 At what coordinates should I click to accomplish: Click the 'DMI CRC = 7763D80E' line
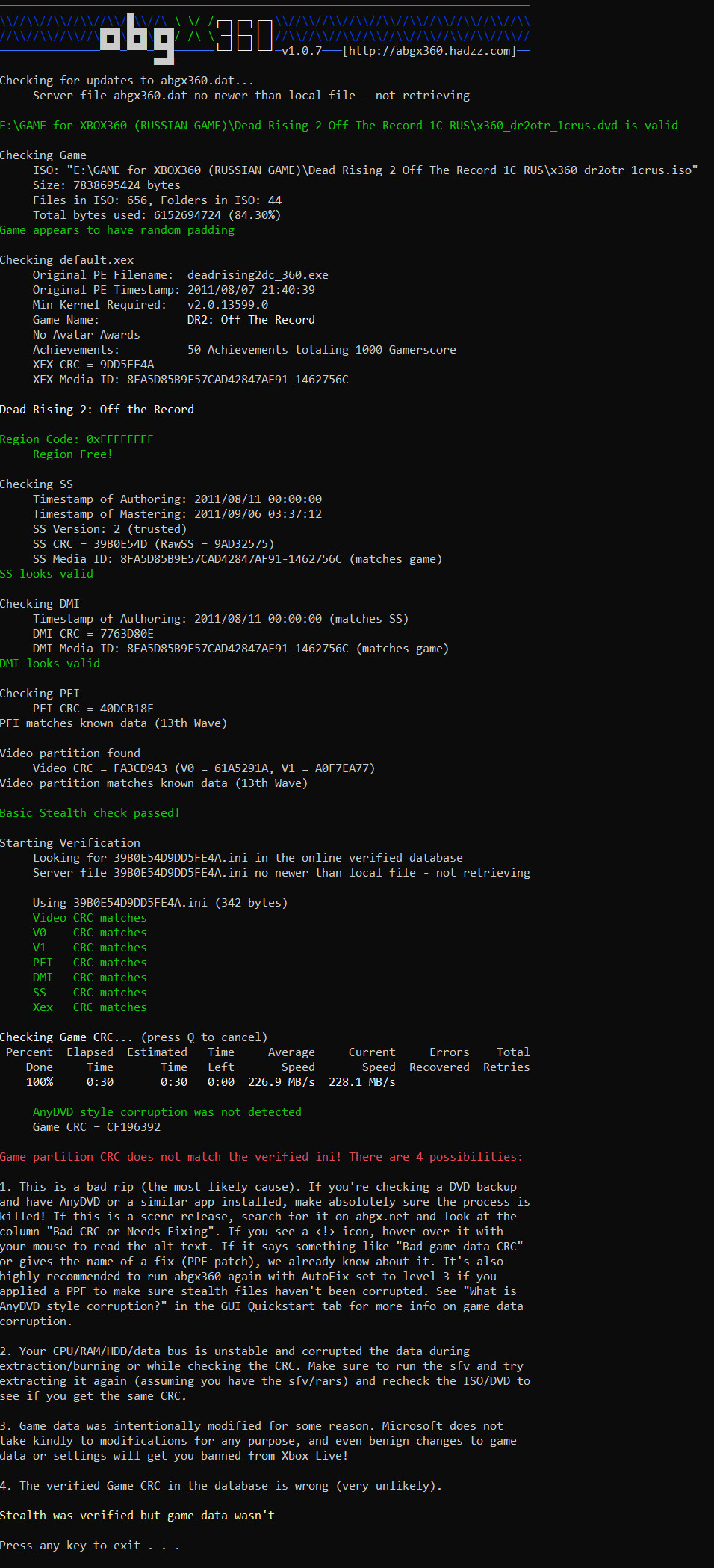click(x=93, y=634)
